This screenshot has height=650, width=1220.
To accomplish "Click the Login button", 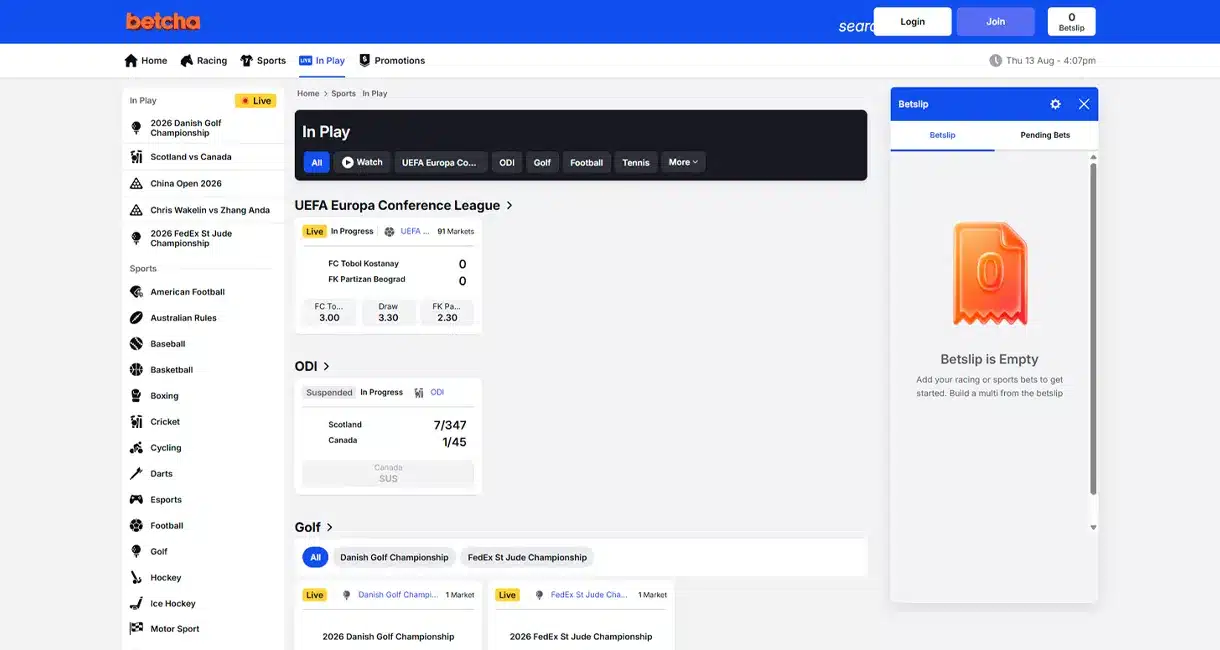I will pos(912,21).
